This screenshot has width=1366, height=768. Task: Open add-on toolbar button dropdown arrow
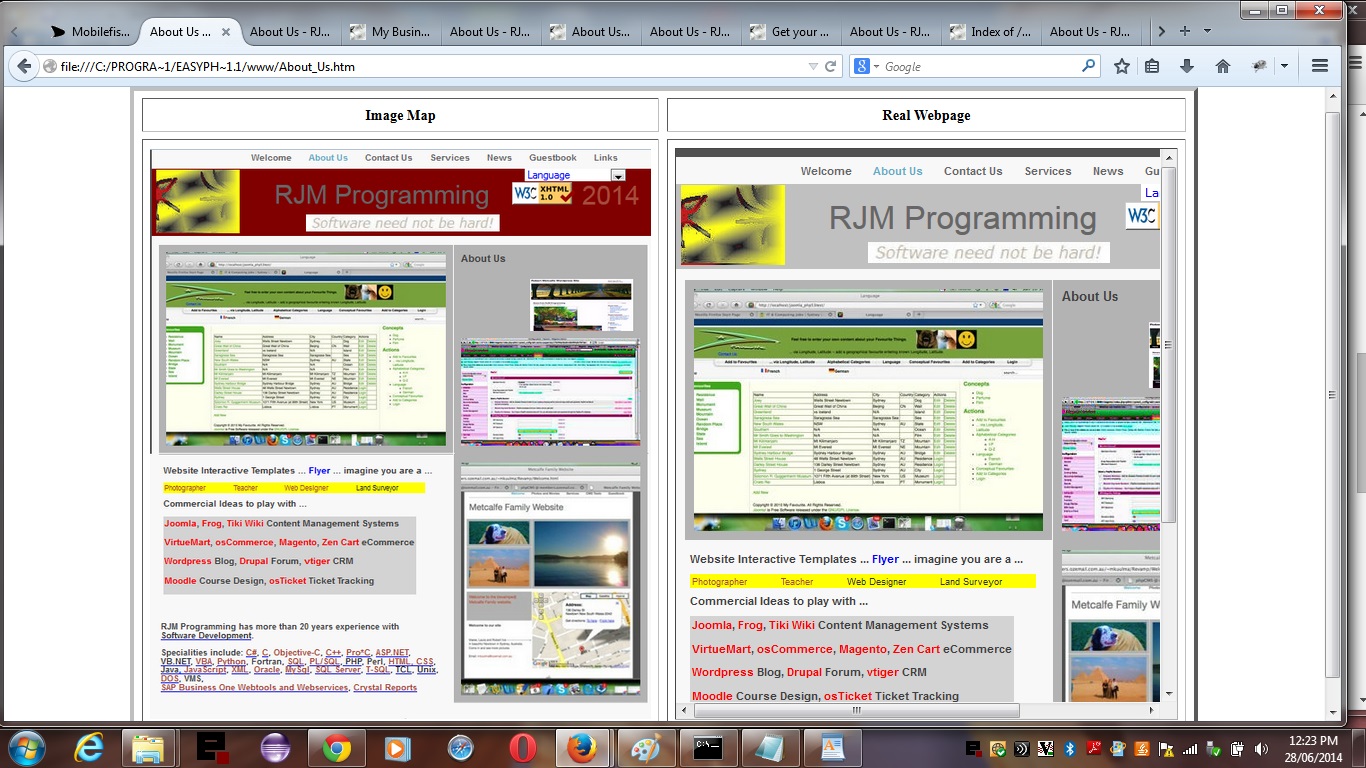[x=1284, y=66]
